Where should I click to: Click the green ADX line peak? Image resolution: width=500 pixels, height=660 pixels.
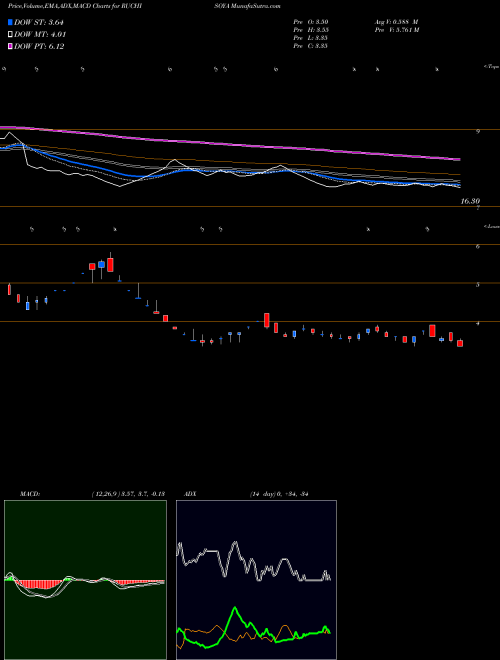pos(234,608)
